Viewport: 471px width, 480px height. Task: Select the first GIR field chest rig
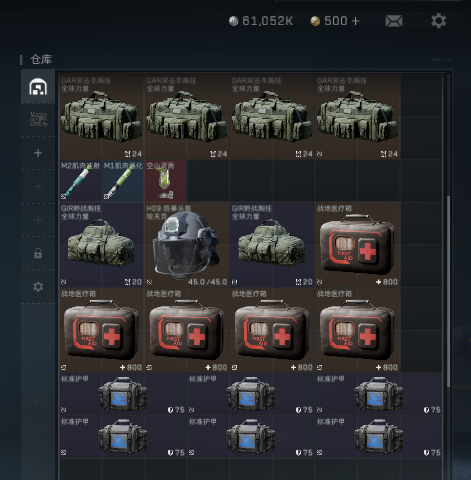[x=102, y=244]
